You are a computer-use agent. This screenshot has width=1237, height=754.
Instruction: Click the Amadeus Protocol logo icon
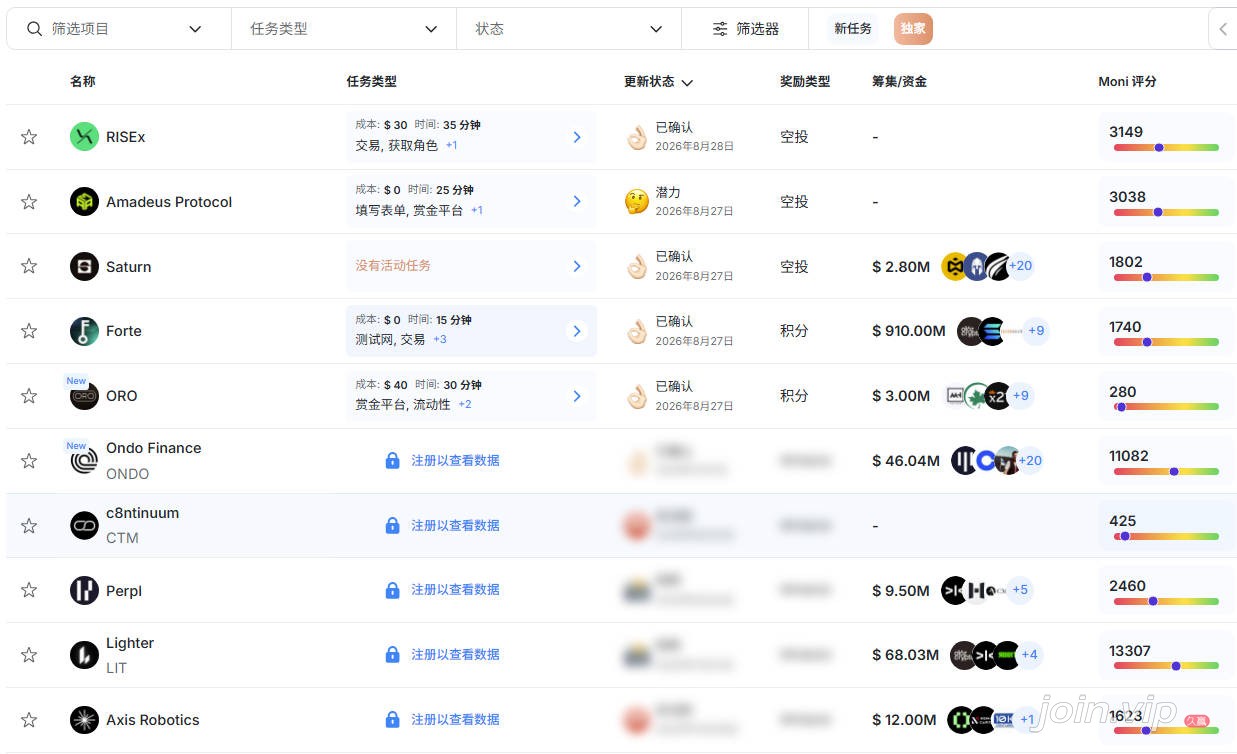pos(84,202)
